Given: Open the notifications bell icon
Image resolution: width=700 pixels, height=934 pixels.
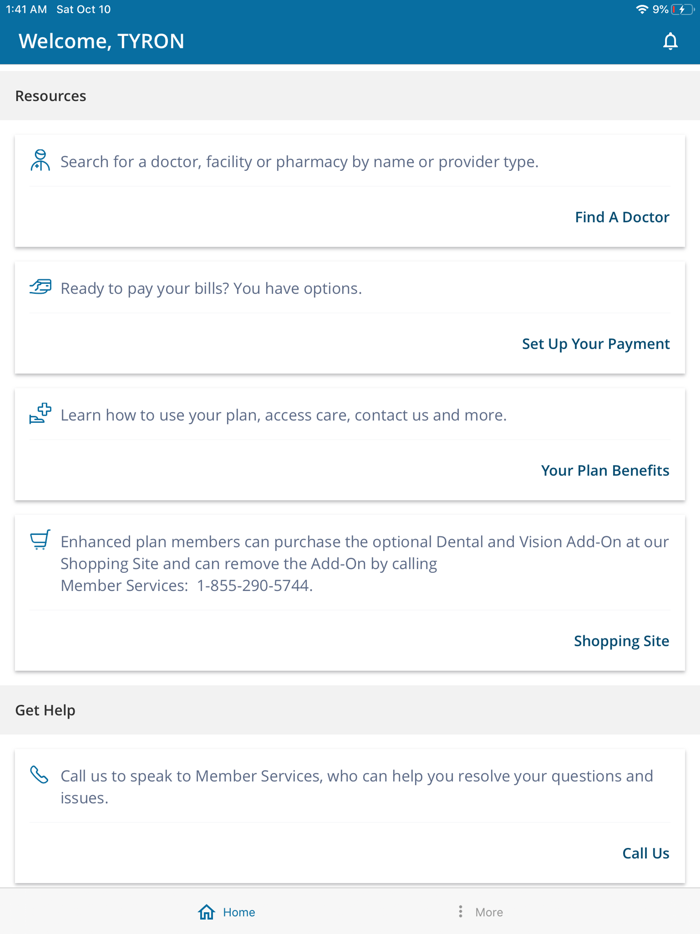Looking at the screenshot, I should click(671, 42).
